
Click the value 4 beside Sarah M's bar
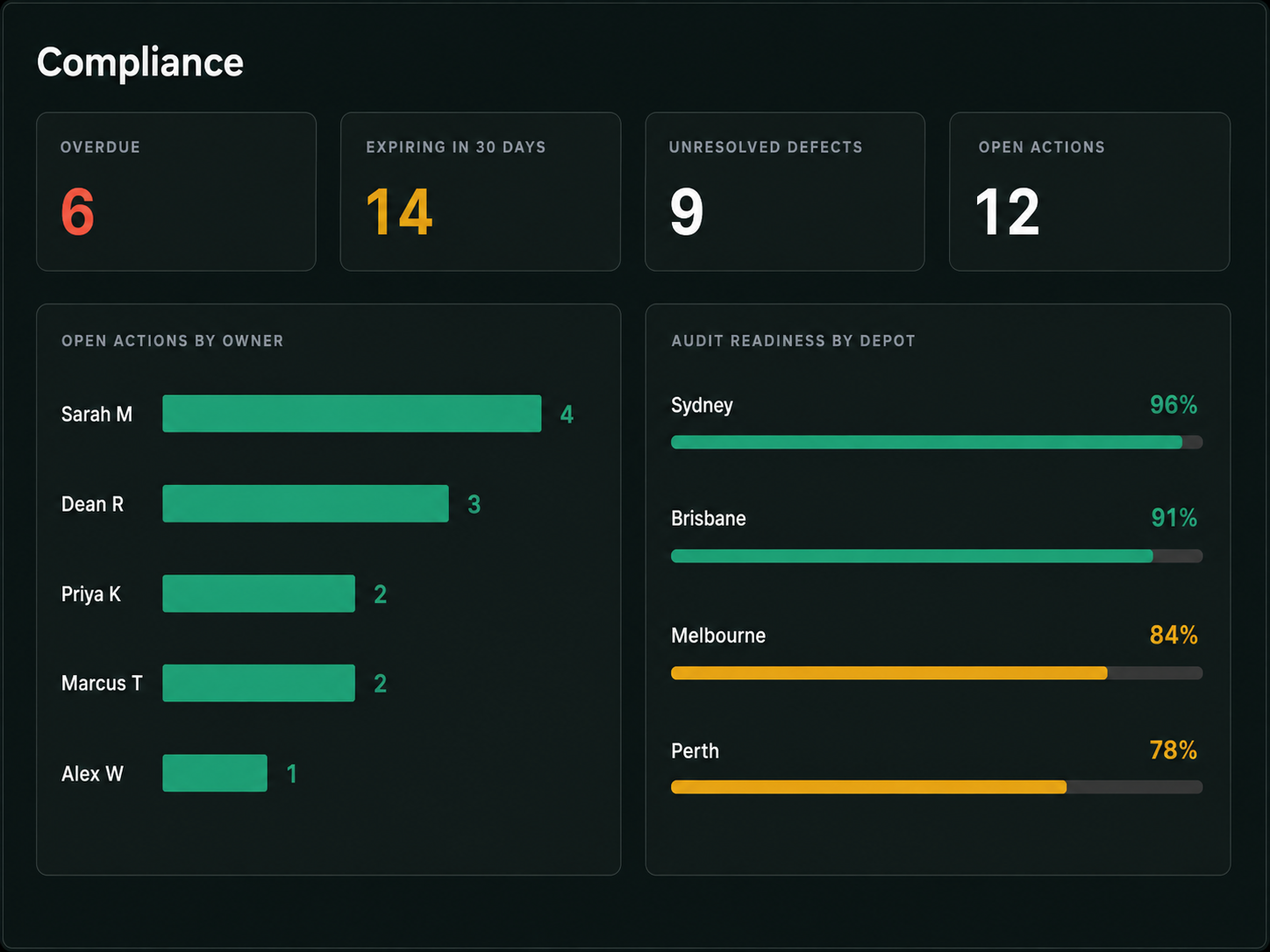point(567,415)
